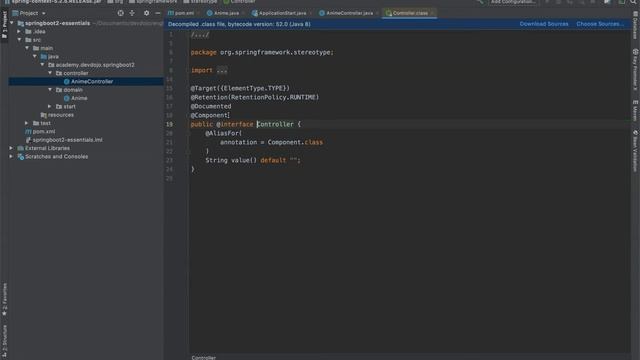Click the search everywhere magnifier icon
This screenshot has width=640, height=360.
[x=633, y=2]
